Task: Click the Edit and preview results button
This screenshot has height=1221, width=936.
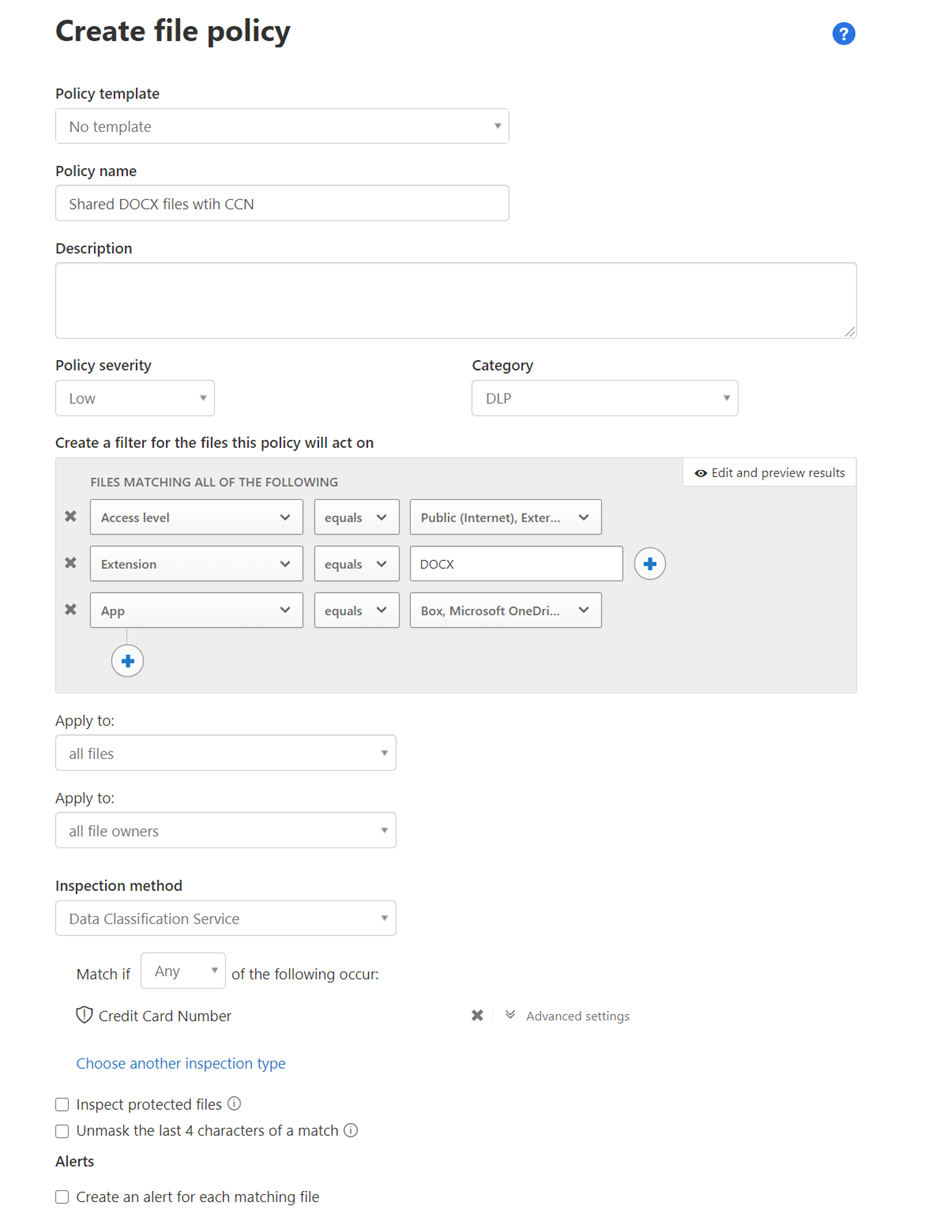Action: click(769, 471)
